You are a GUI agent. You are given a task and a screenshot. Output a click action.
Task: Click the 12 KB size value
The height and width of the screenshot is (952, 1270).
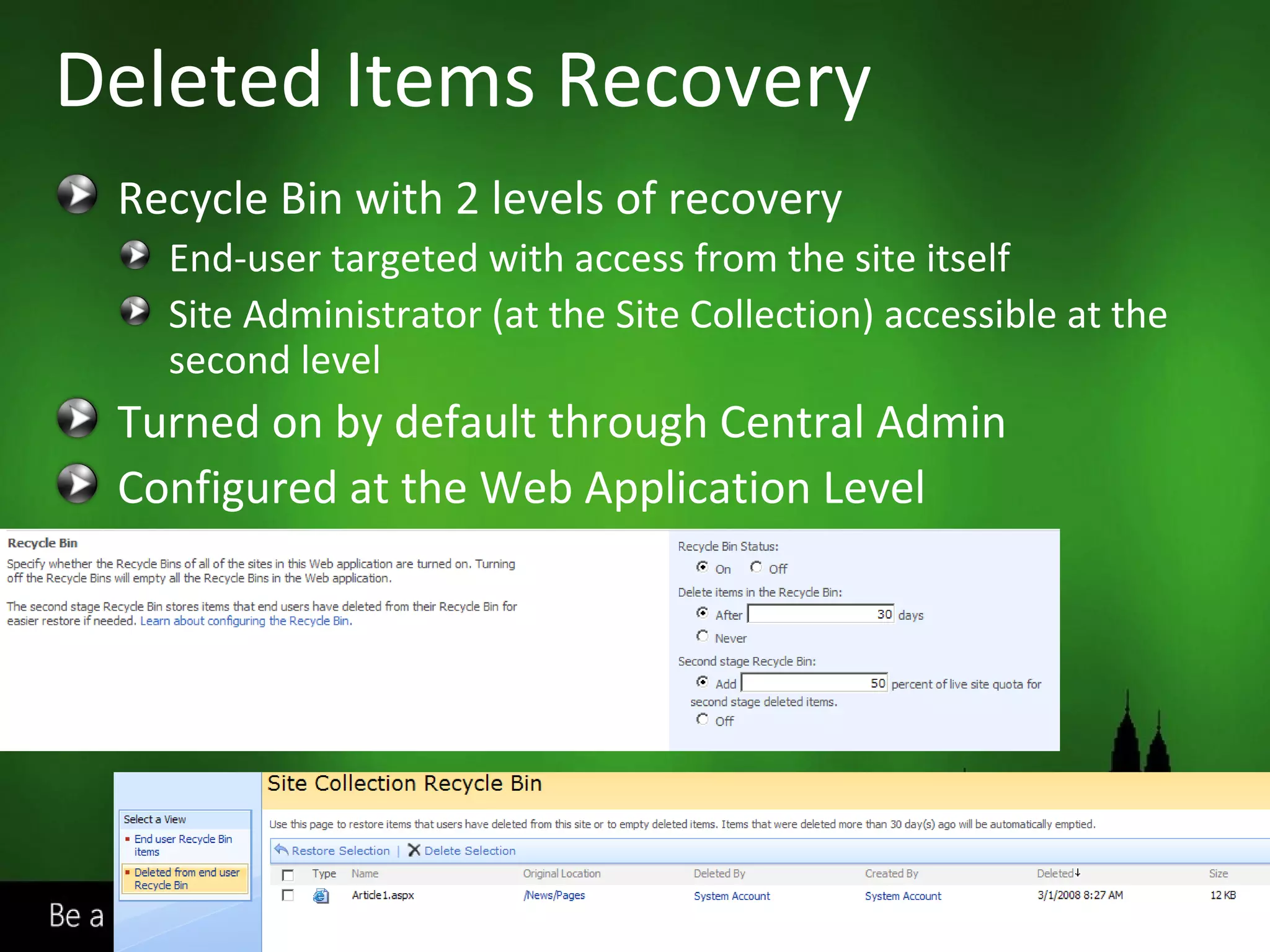[x=1223, y=896]
